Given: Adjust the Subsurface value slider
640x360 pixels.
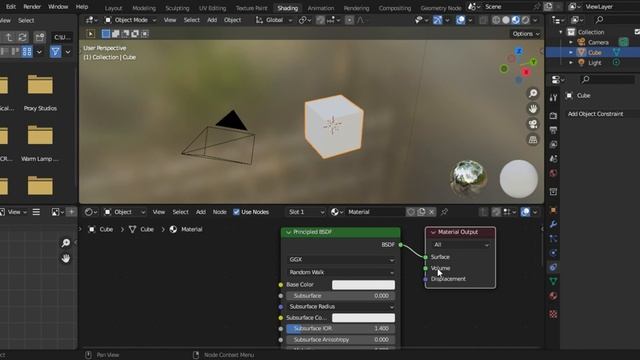Looking at the screenshot, I should pyautogui.click(x=341, y=296).
